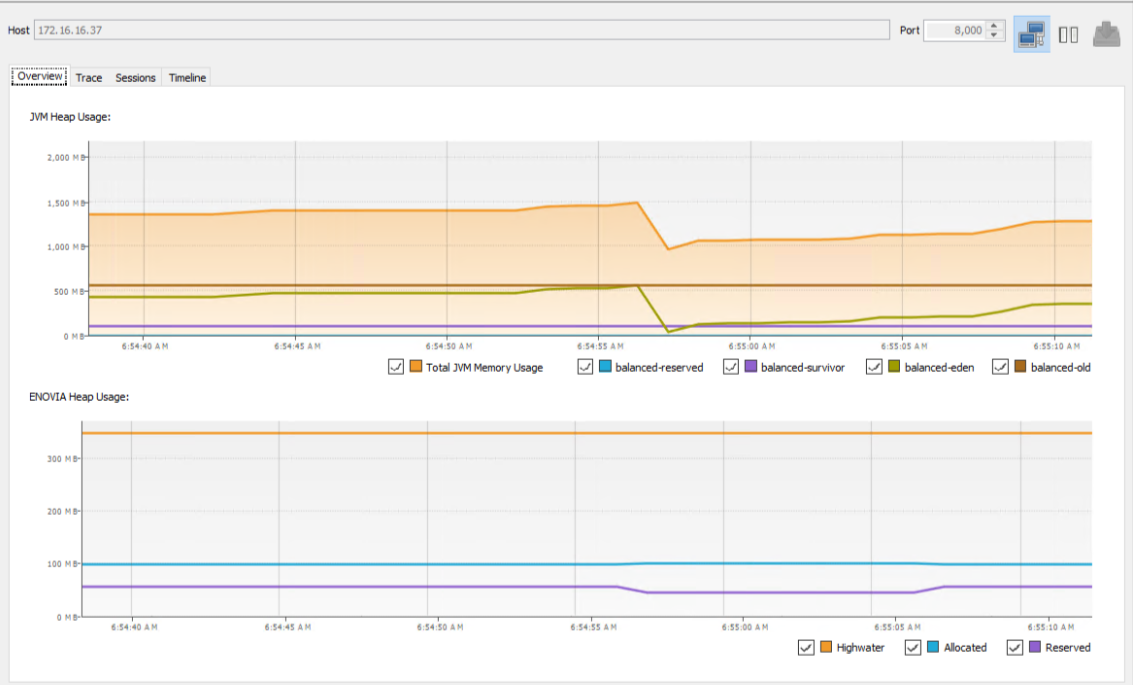Switch to the Trace tab

[x=89, y=78]
